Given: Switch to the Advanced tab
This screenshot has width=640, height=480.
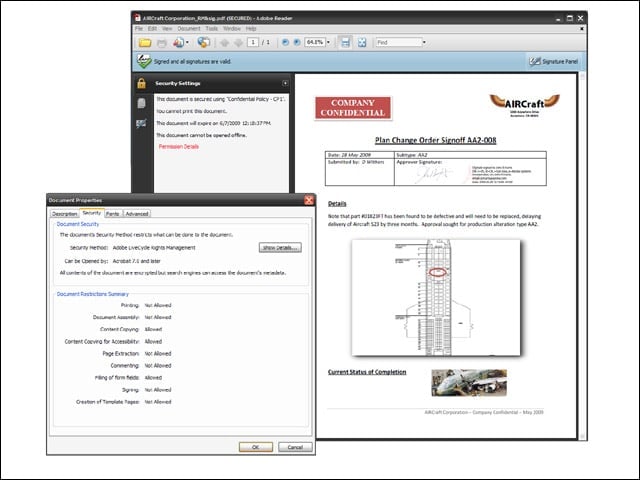Looking at the screenshot, I should tap(137, 213).
